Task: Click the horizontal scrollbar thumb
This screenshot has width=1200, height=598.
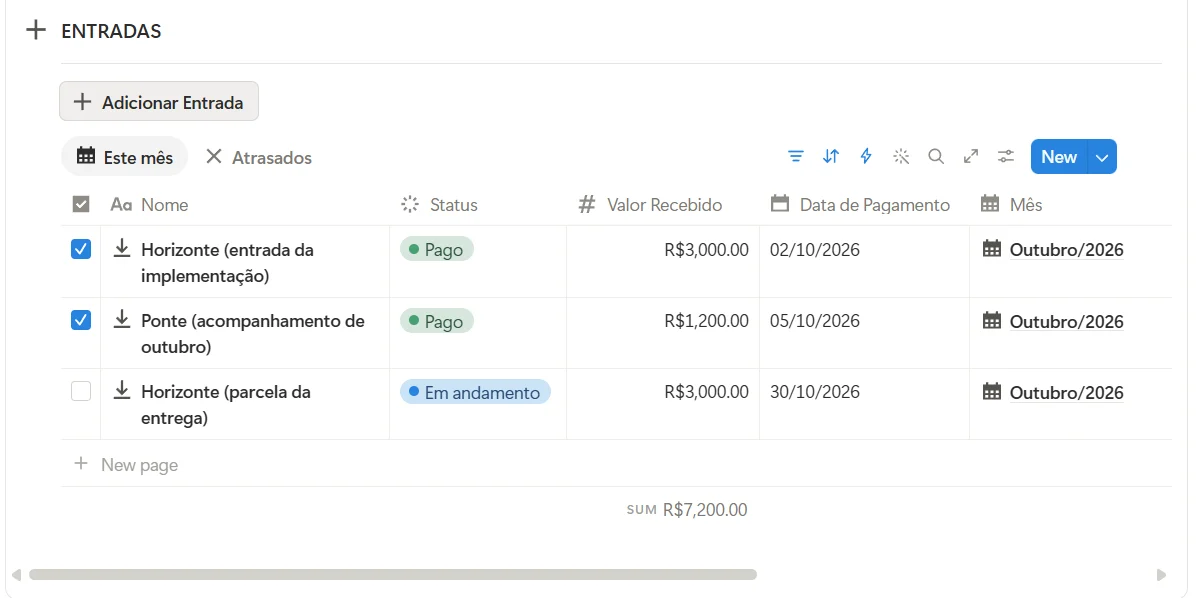Action: coord(393,575)
